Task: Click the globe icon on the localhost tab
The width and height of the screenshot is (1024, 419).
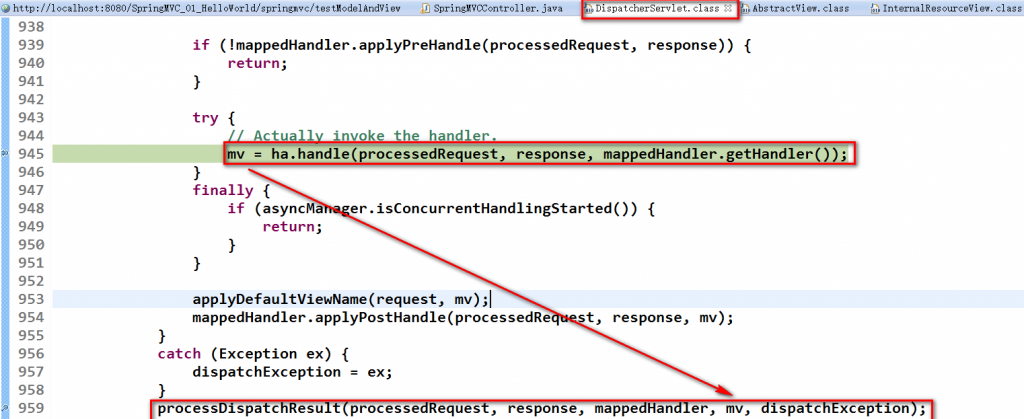Action: pos(7,9)
